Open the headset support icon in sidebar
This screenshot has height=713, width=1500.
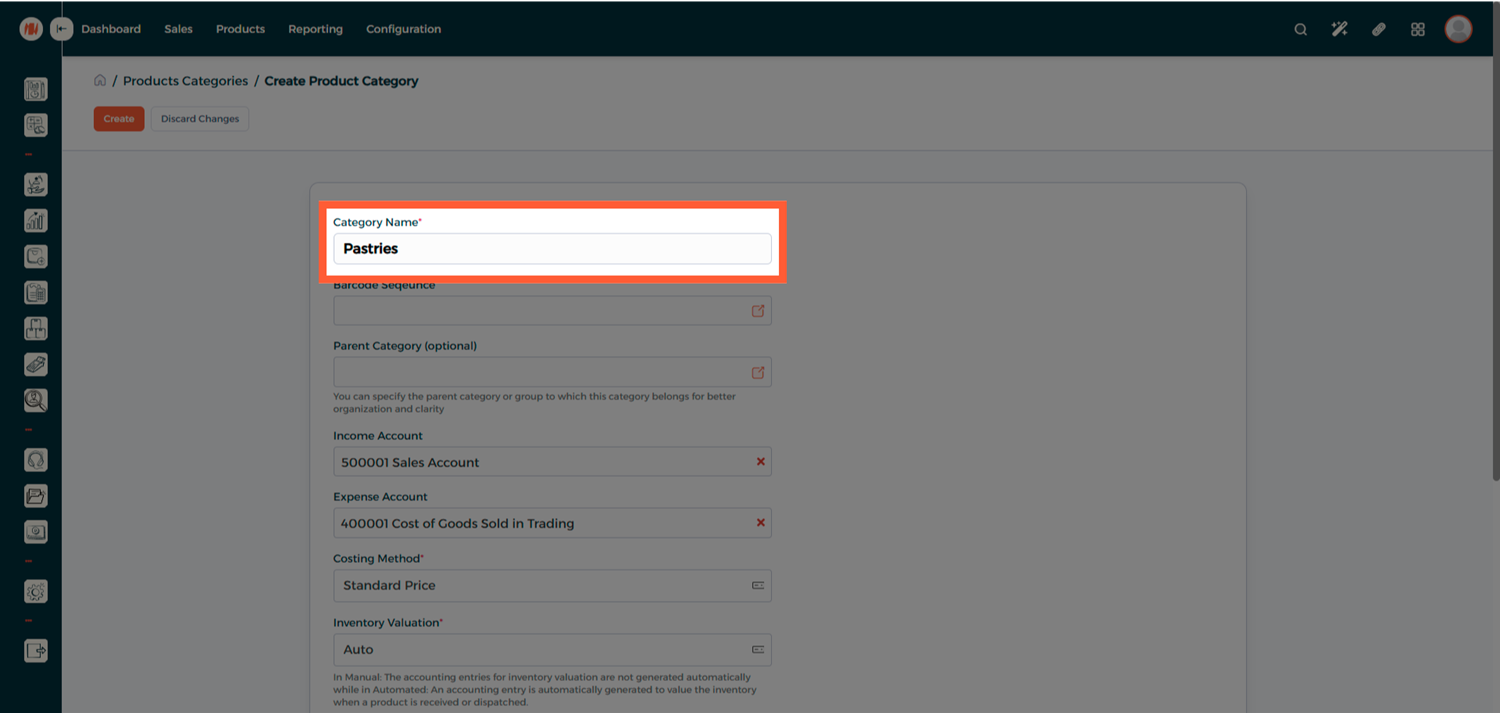pyautogui.click(x=35, y=460)
